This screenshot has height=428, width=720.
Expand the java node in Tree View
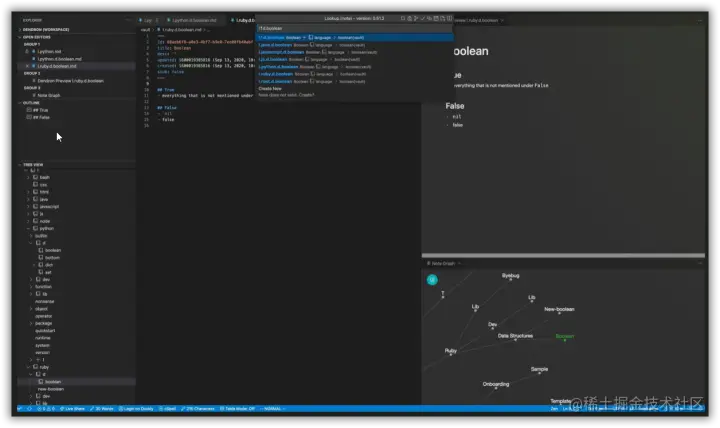[28, 199]
